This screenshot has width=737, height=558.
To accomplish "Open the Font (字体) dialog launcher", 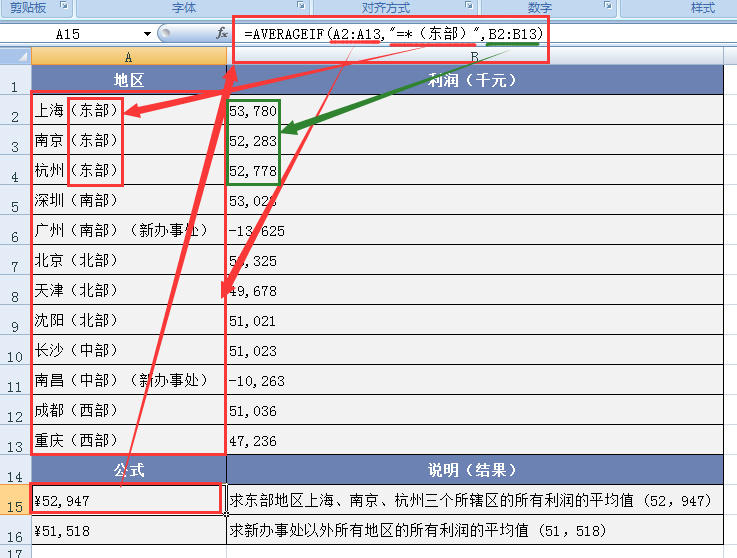I will coord(301,6).
